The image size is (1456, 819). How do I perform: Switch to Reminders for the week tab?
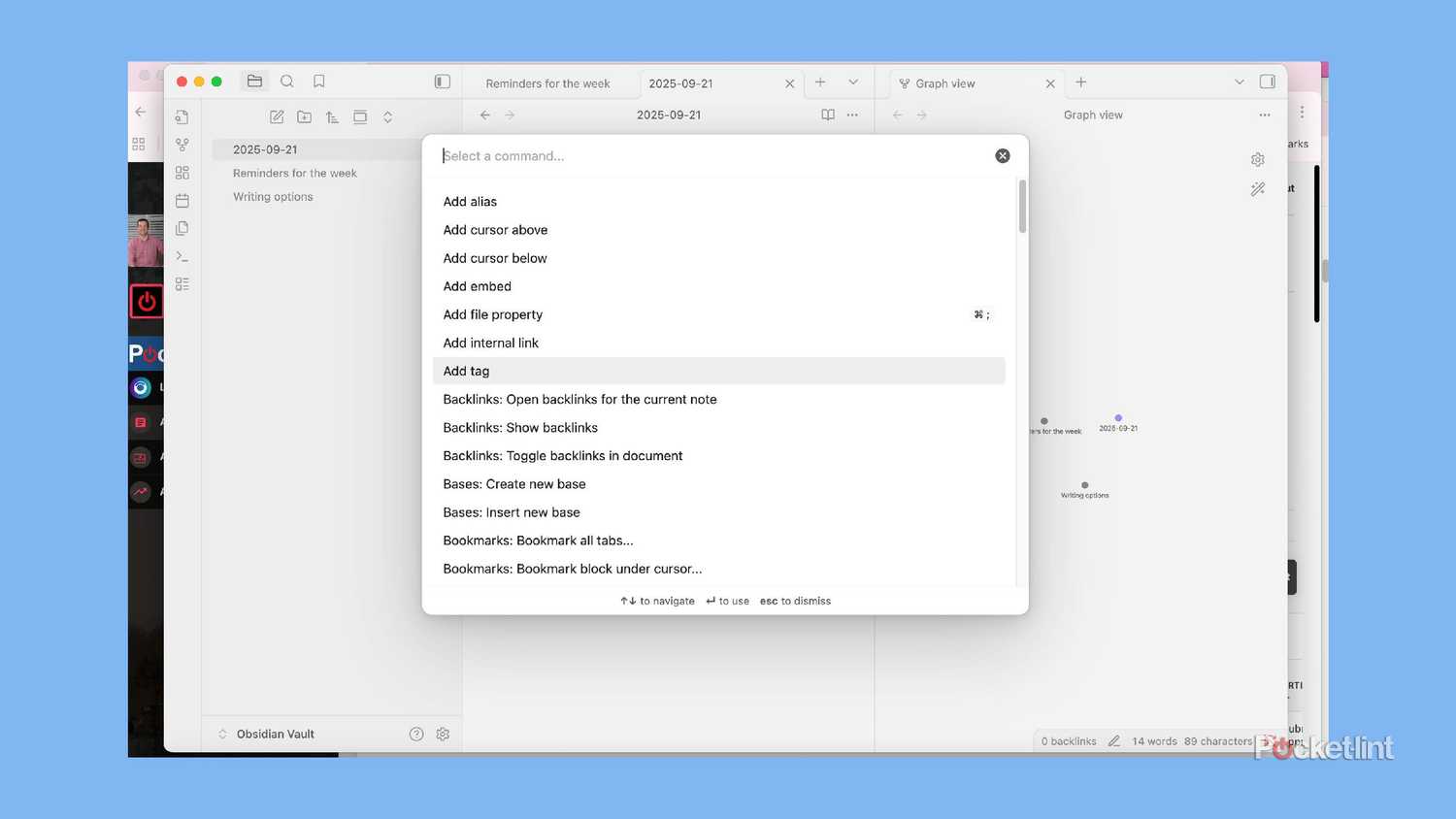(548, 83)
